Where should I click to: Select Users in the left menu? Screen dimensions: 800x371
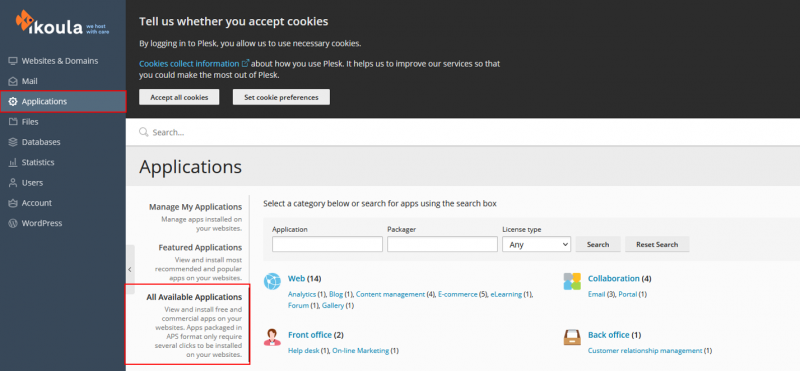coord(32,183)
